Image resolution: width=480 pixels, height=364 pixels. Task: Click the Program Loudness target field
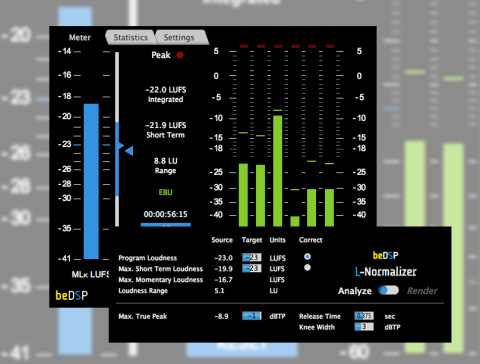(x=252, y=257)
